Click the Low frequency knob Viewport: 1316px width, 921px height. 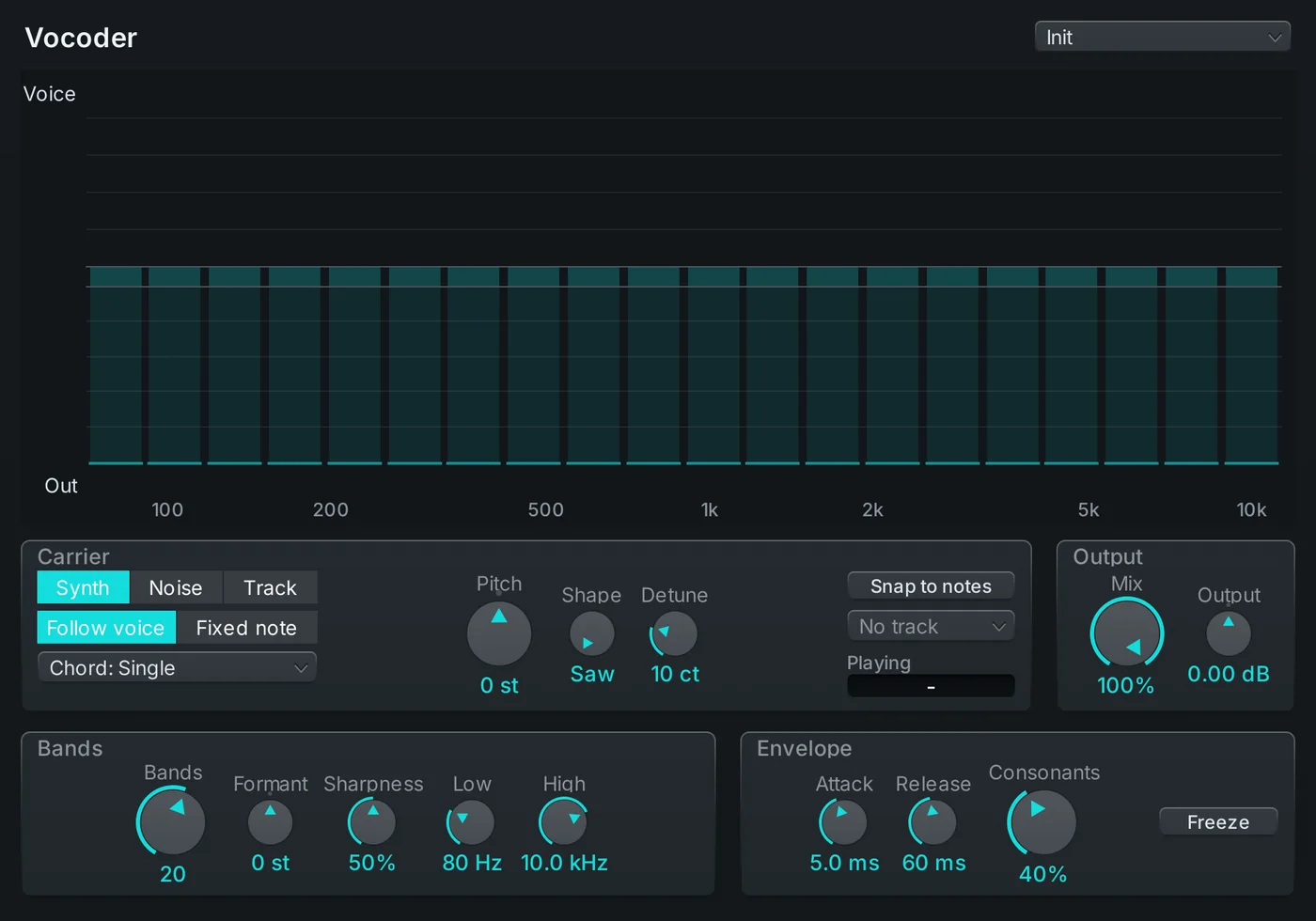coord(471,822)
